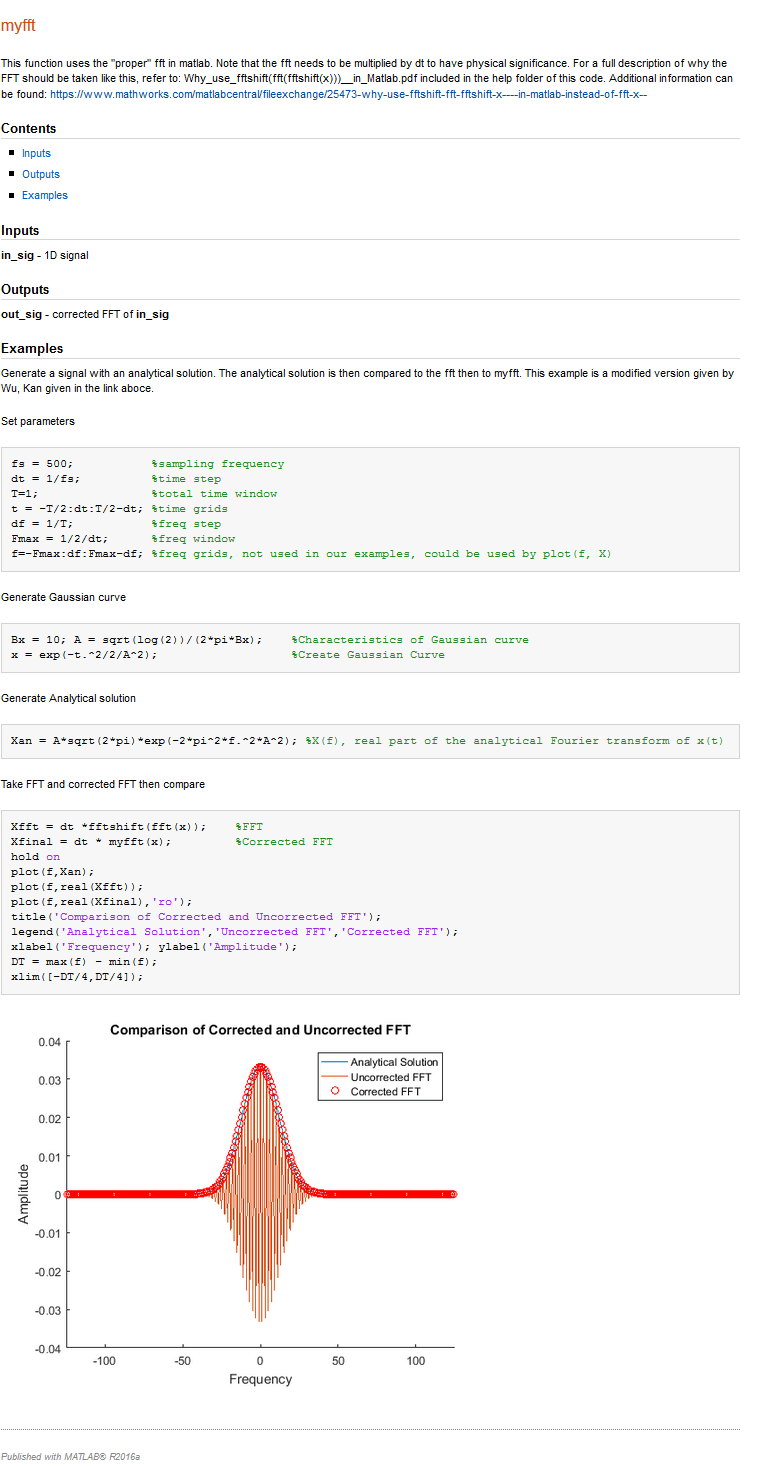
Task: Click the 'T=1;' code line
Action: click(x=25, y=494)
